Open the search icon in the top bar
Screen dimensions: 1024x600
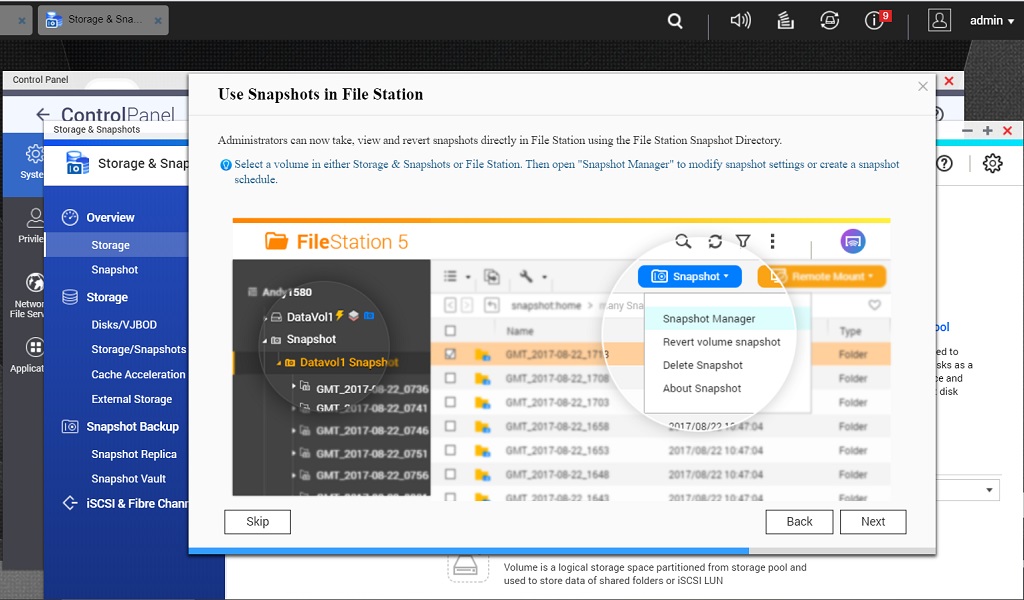coord(675,22)
